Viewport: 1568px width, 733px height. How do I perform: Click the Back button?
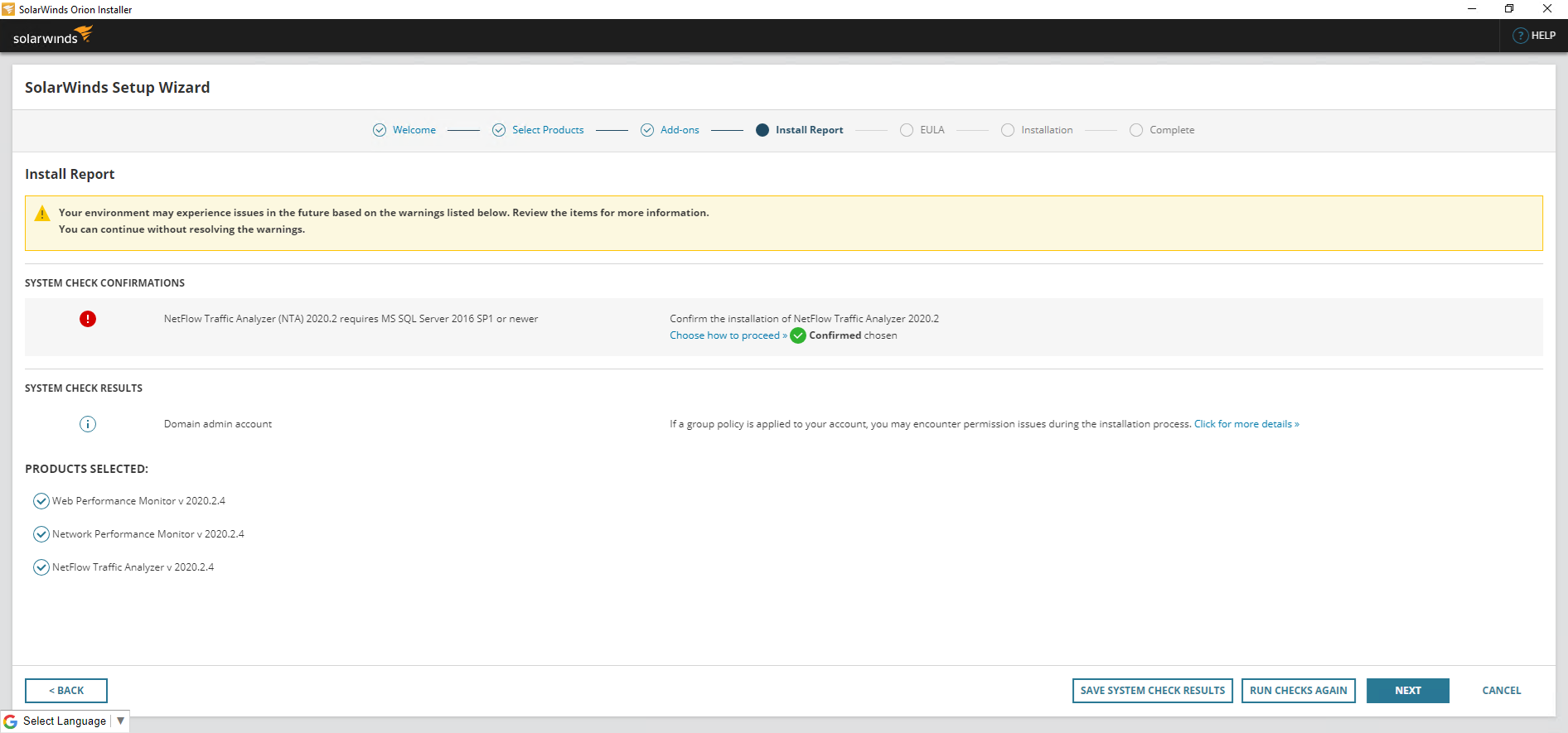click(x=66, y=691)
